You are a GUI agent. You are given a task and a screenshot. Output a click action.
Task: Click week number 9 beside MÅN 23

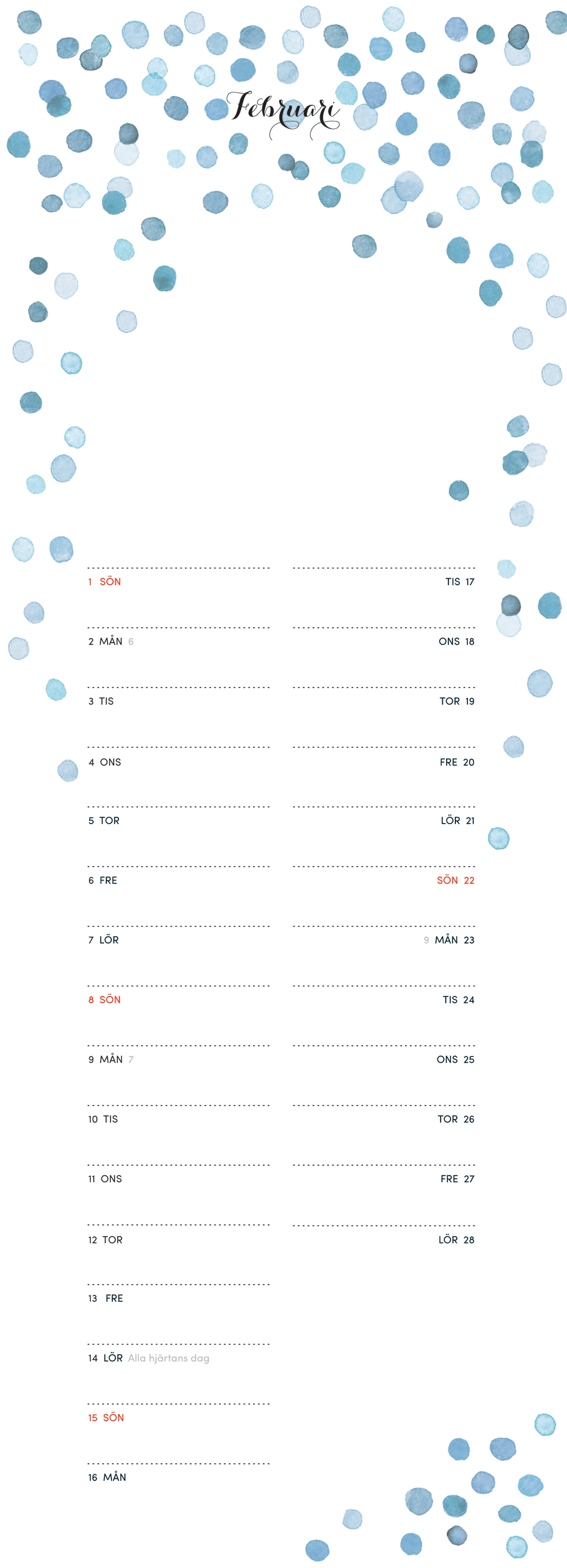(426, 940)
